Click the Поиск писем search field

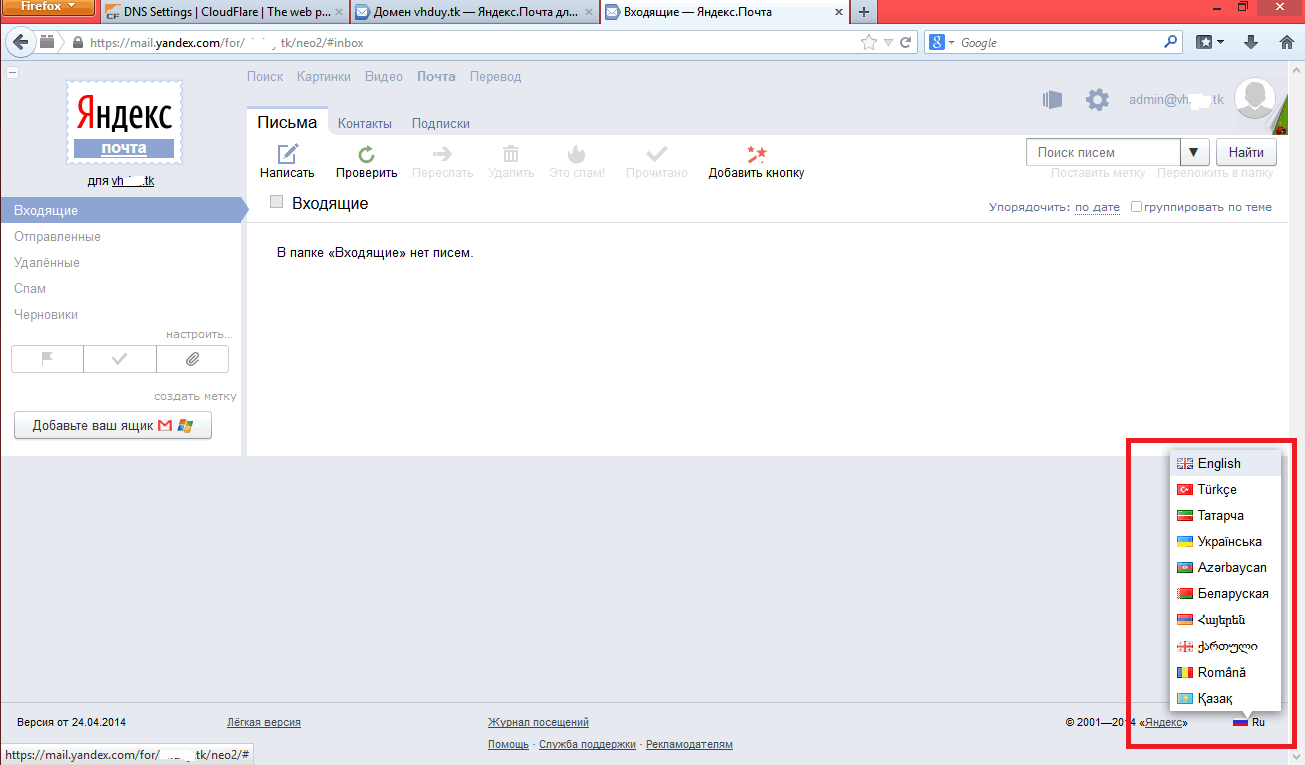pyautogui.click(x=1102, y=153)
